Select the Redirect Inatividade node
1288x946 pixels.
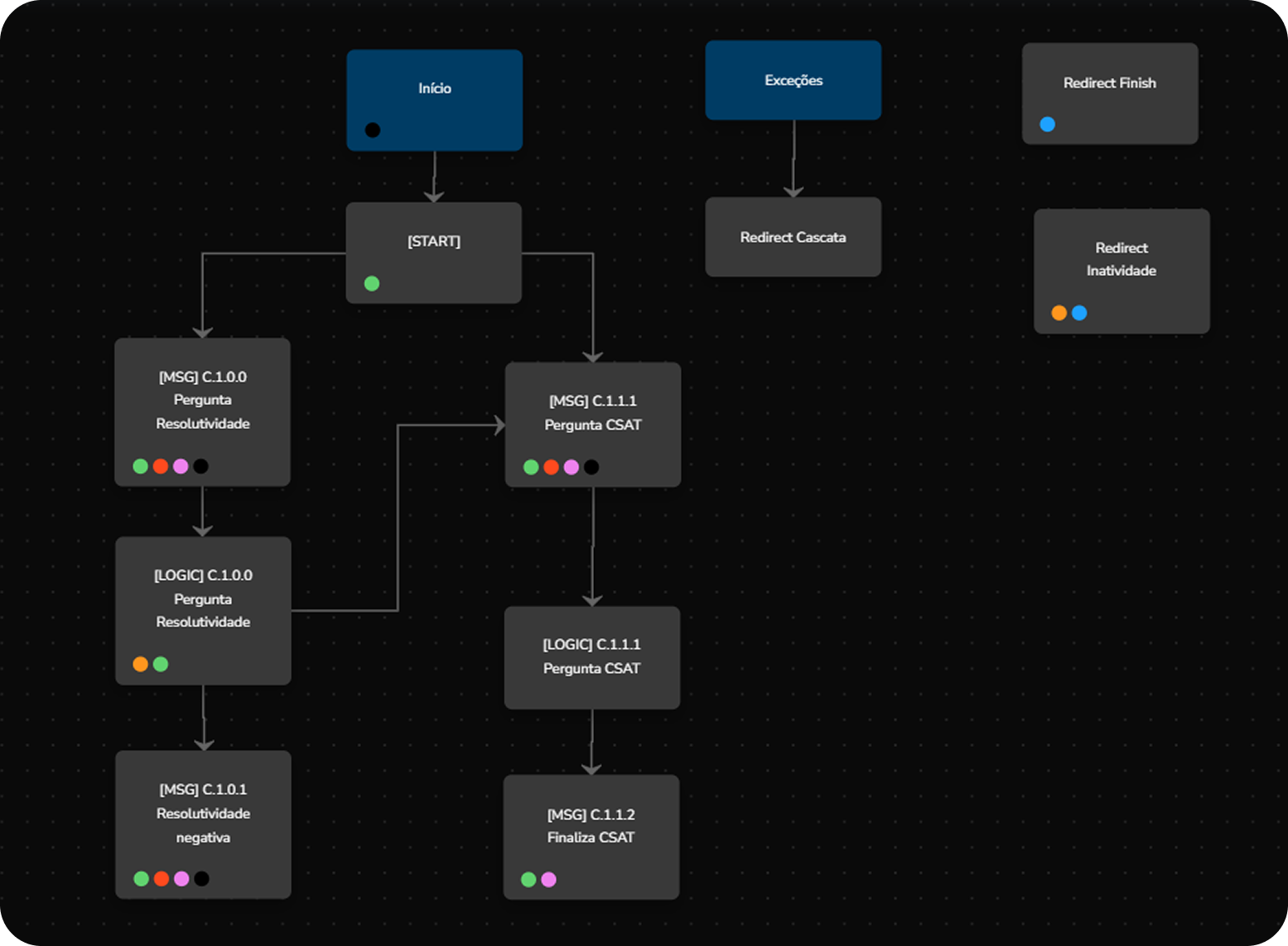coord(1121,259)
